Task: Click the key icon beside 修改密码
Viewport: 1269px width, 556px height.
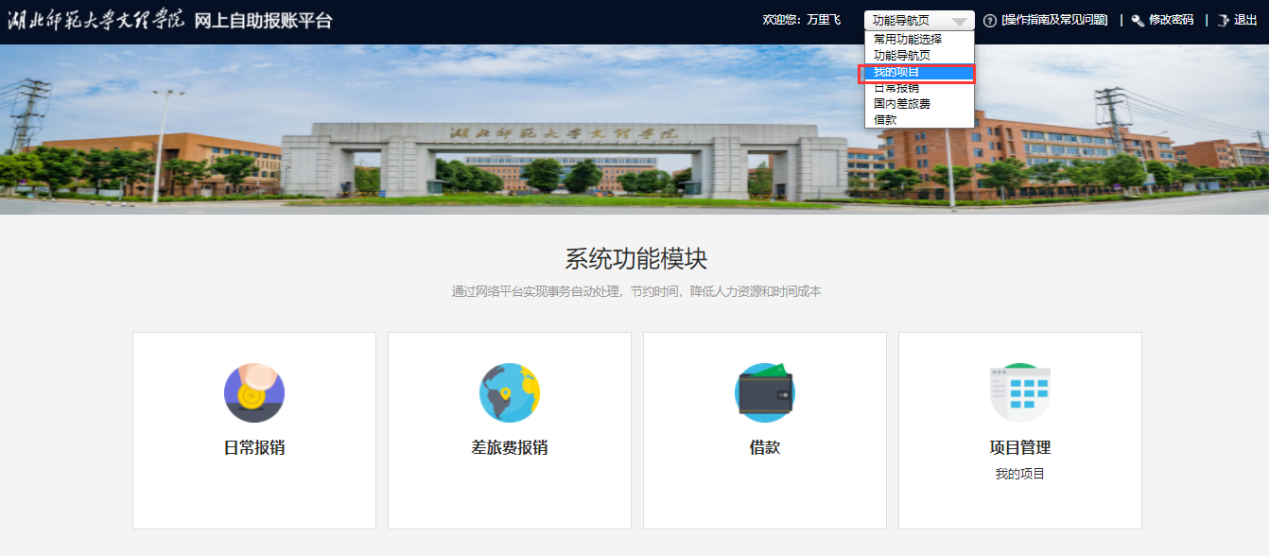Action: (x=1137, y=20)
